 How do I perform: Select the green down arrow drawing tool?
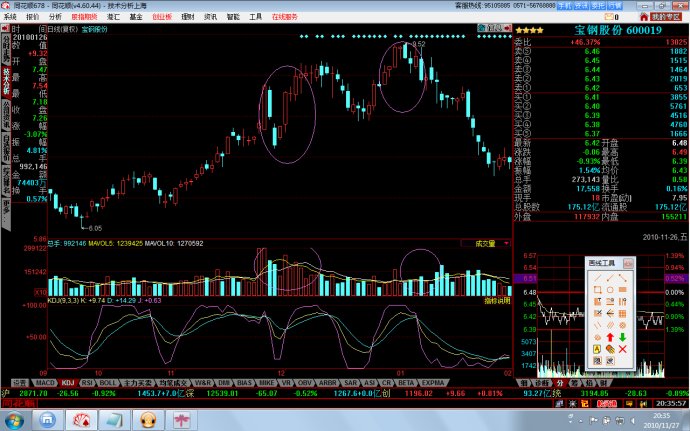(622, 336)
